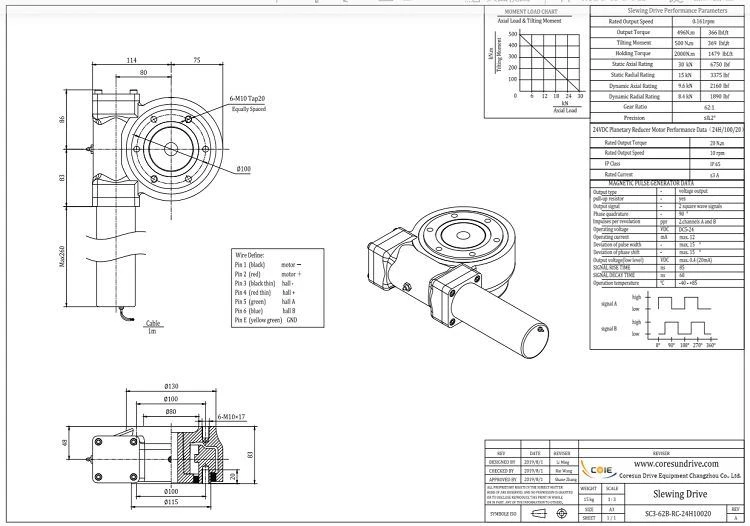
Task: Click the concentric circle projection symbol
Action: tap(562, 514)
